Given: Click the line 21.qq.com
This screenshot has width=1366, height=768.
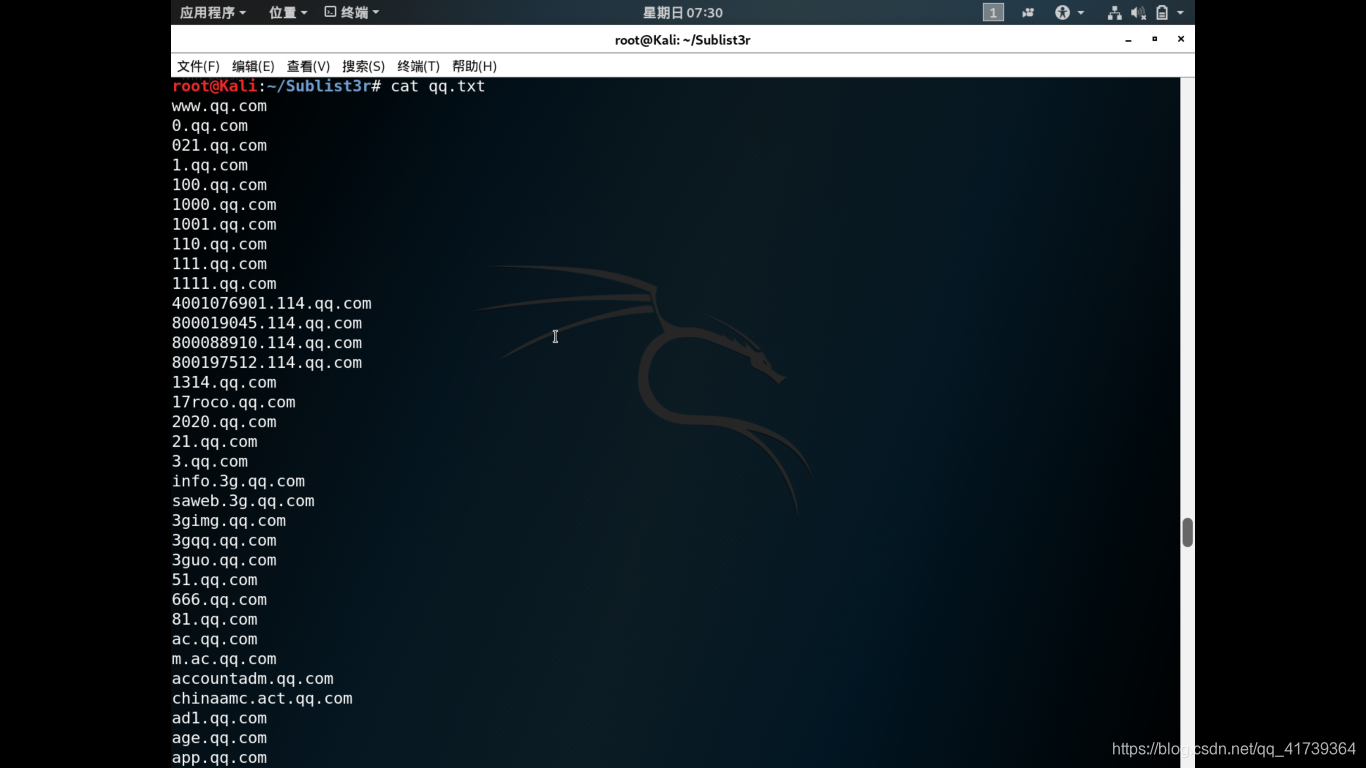Looking at the screenshot, I should (215, 442).
